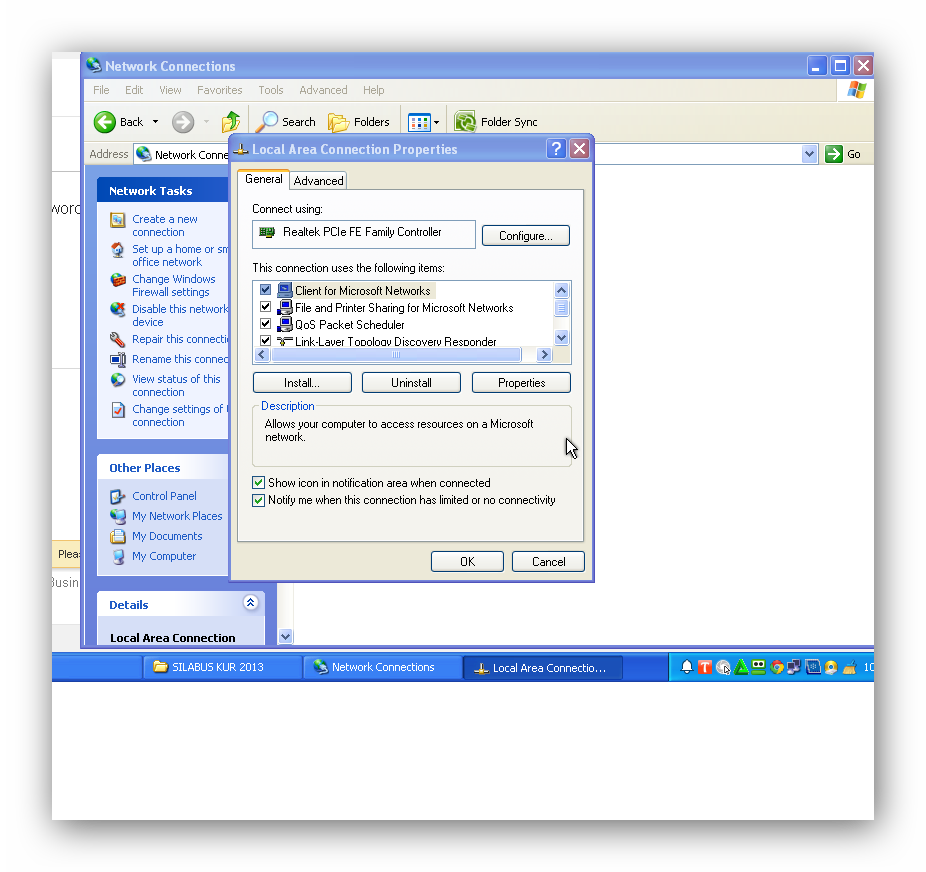
Task: Open the Back button history dropdown
Action: 155,122
